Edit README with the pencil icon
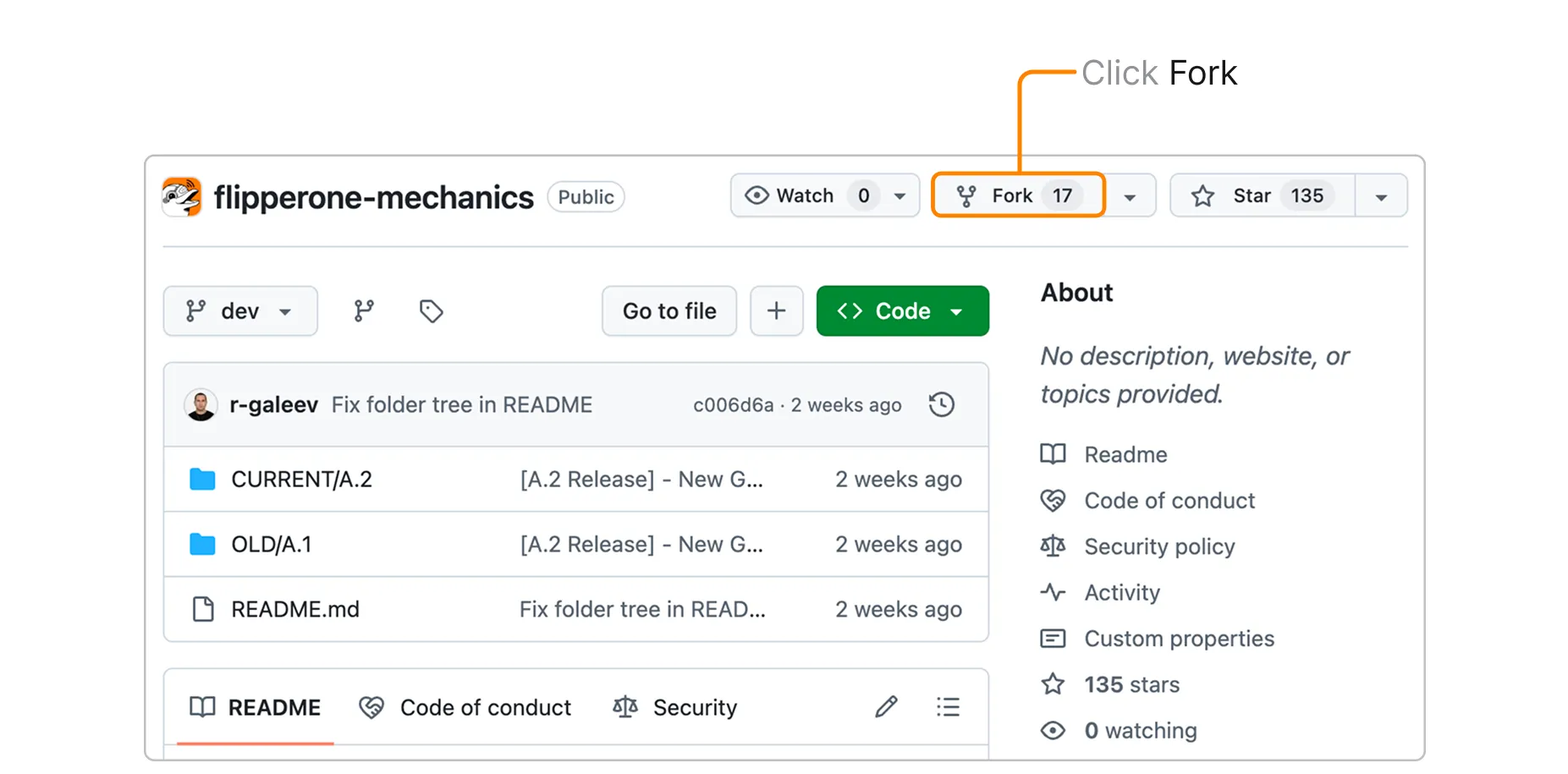The image size is (1568, 774). (886, 707)
